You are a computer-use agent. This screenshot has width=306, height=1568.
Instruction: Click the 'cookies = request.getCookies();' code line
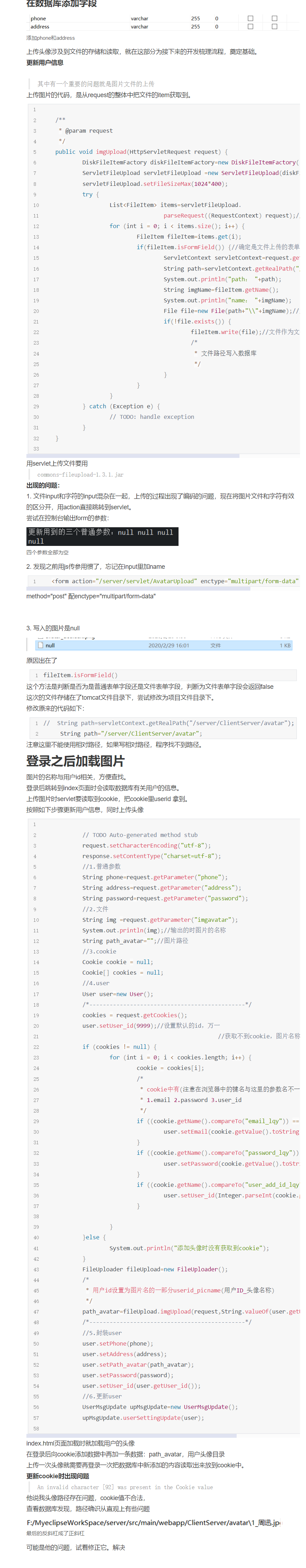coord(135,1015)
